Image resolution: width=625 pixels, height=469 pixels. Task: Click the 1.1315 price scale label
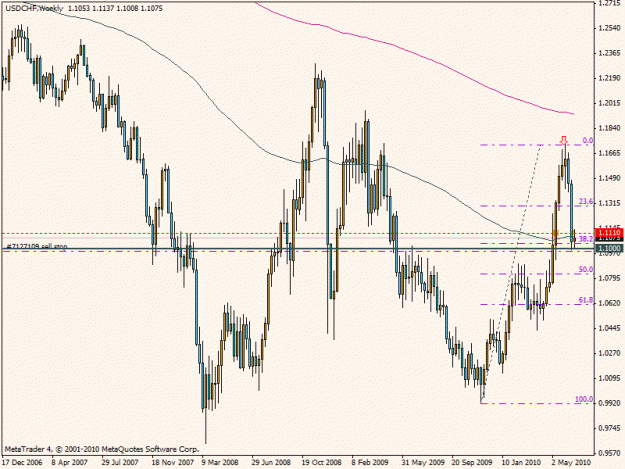[610, 203]
